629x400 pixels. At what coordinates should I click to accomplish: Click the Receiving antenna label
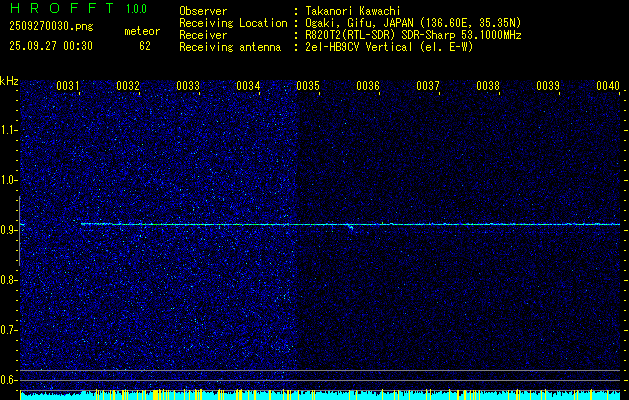[x=230, y=47]
